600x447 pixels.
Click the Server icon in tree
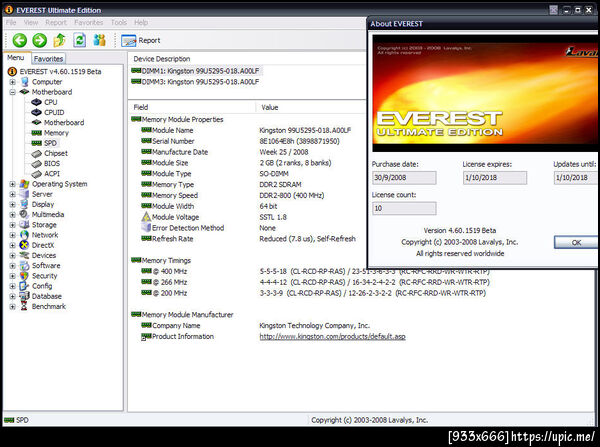pos(24,194)
